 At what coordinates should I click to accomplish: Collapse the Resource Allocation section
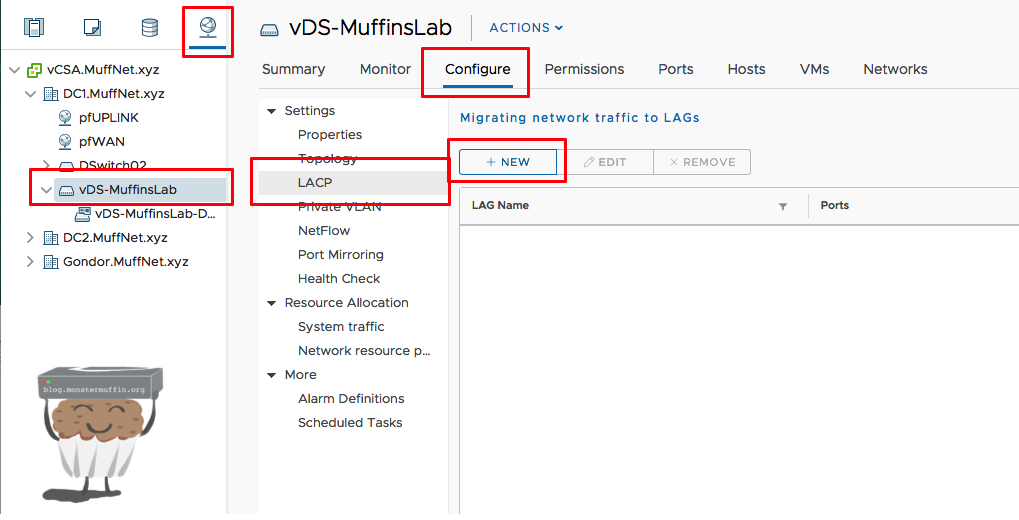[271, 303]
